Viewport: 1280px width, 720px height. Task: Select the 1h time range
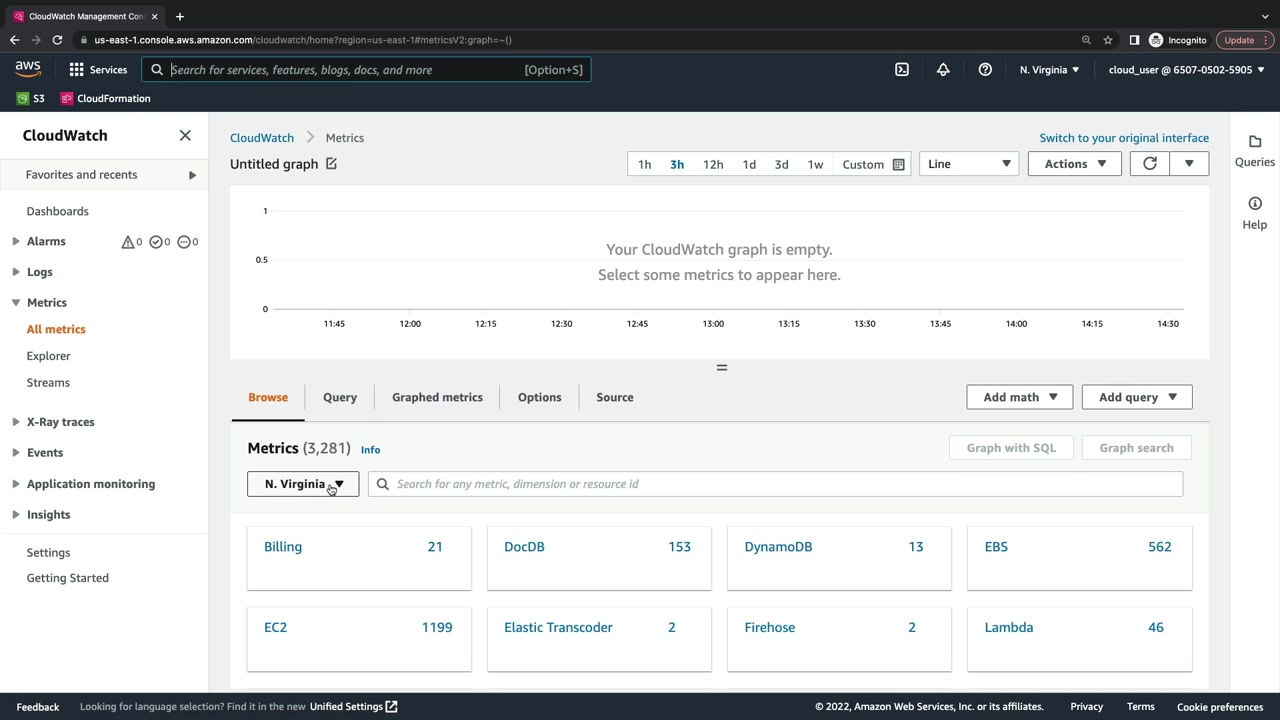(645, 165)
